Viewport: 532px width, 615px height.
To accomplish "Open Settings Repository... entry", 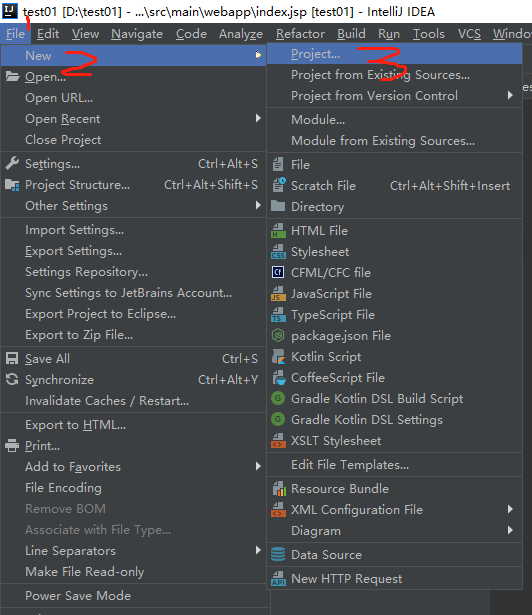I will point(133,272).
